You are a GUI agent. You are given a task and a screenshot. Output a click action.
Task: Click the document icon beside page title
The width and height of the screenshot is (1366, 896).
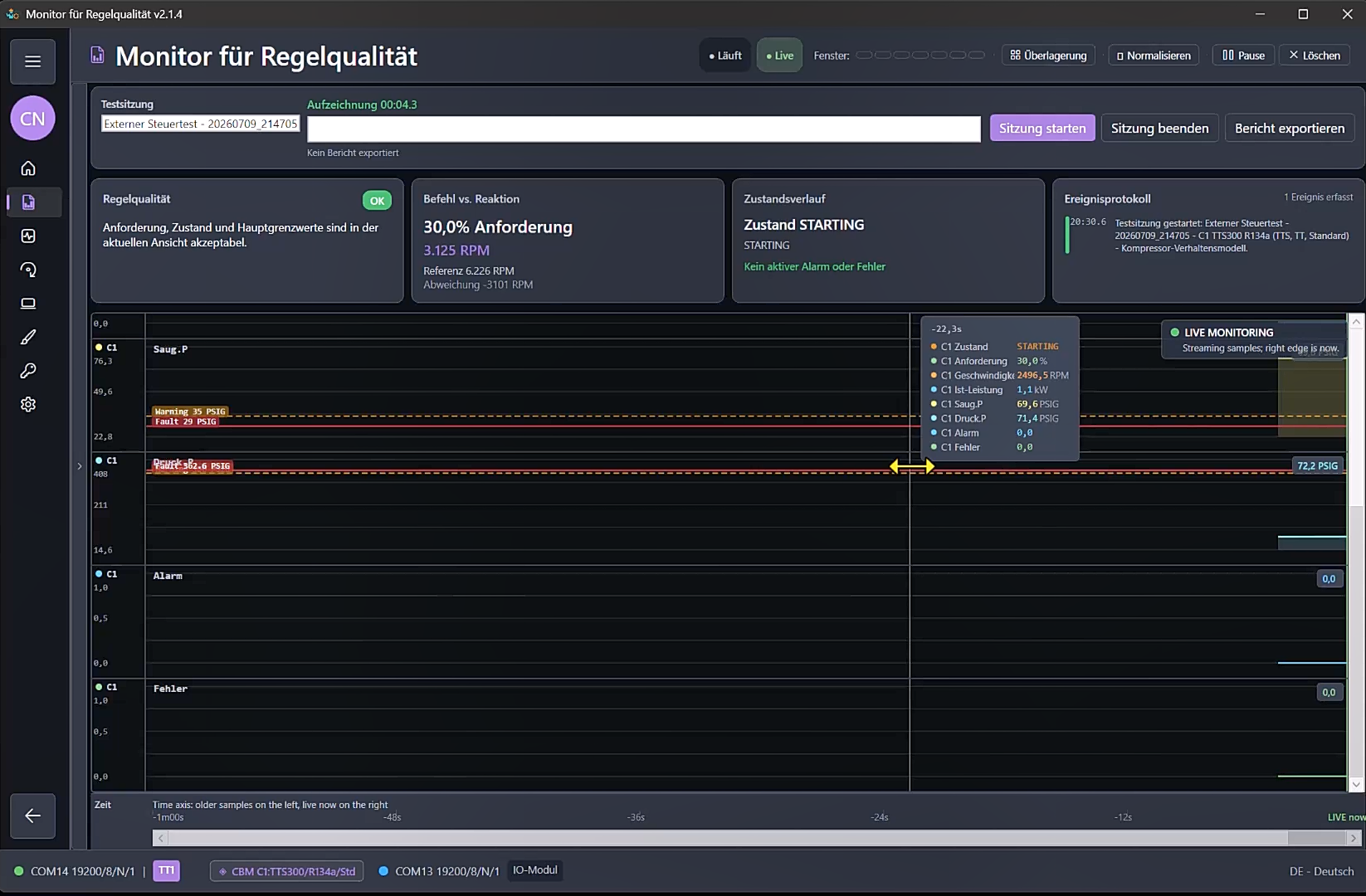97,56
